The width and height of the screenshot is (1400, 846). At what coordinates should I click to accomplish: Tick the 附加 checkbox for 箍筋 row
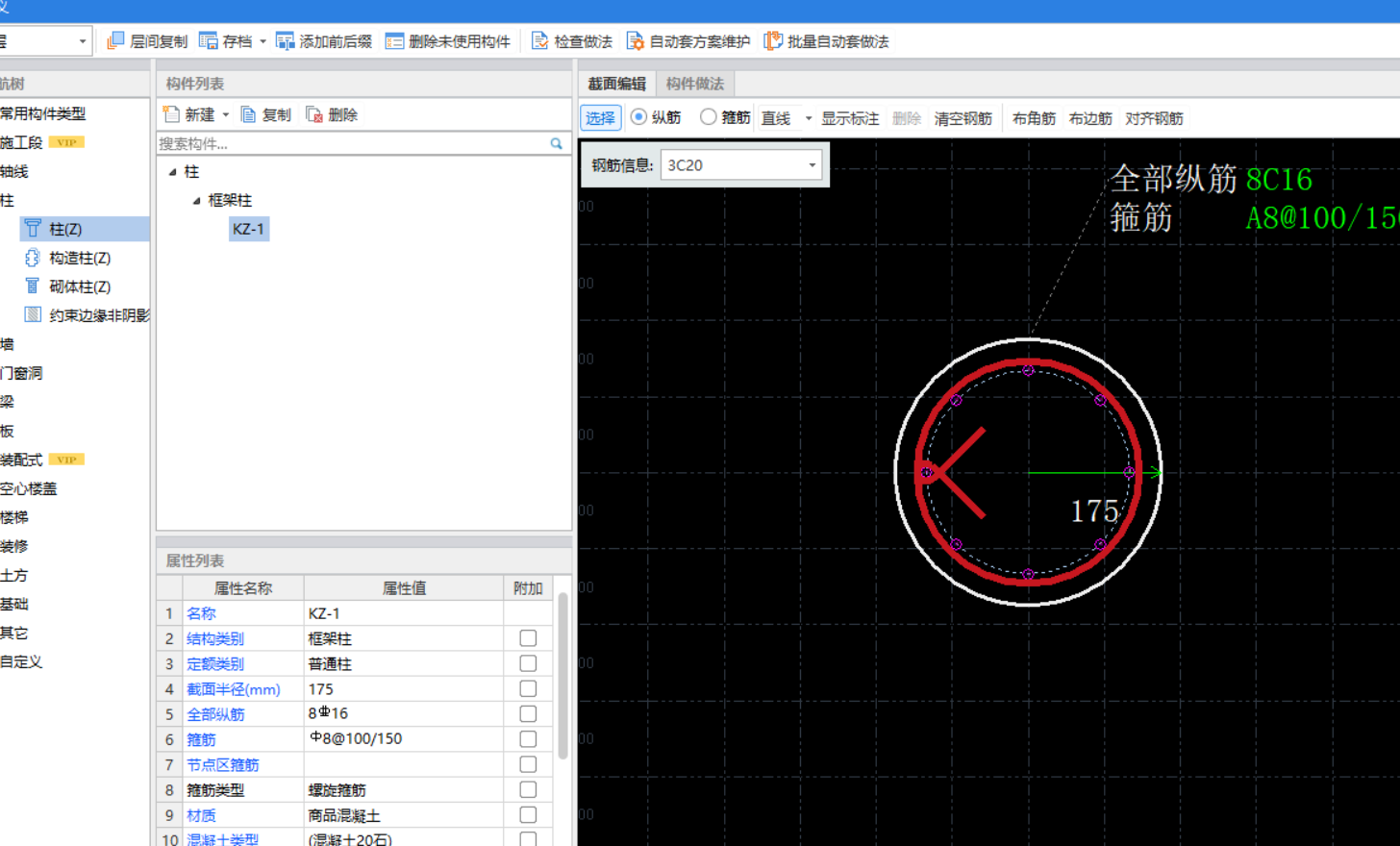528,738
